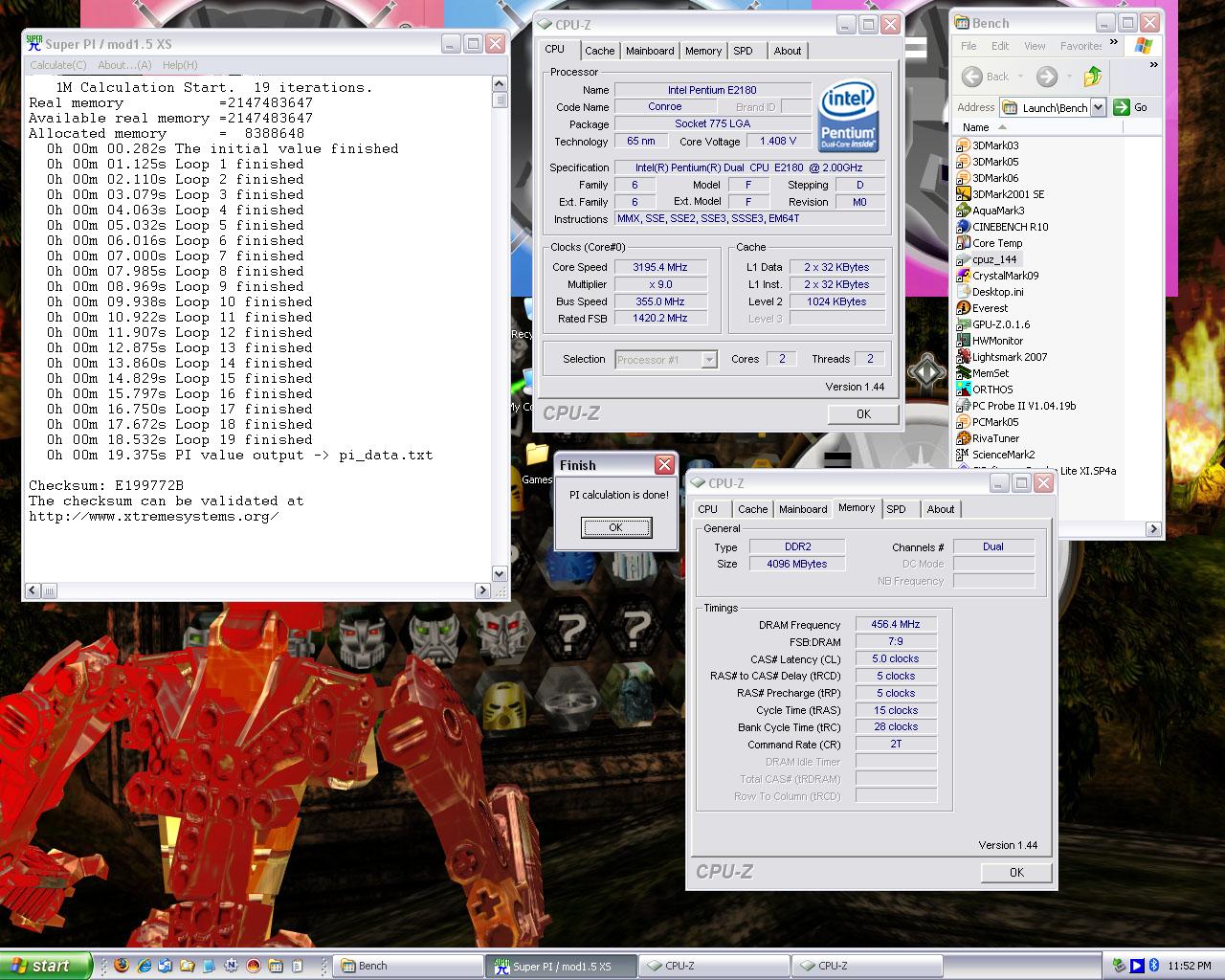This screenshot has width=1225, height=980.
Task: Open the Windows start menu
Action: coord(46,966)
